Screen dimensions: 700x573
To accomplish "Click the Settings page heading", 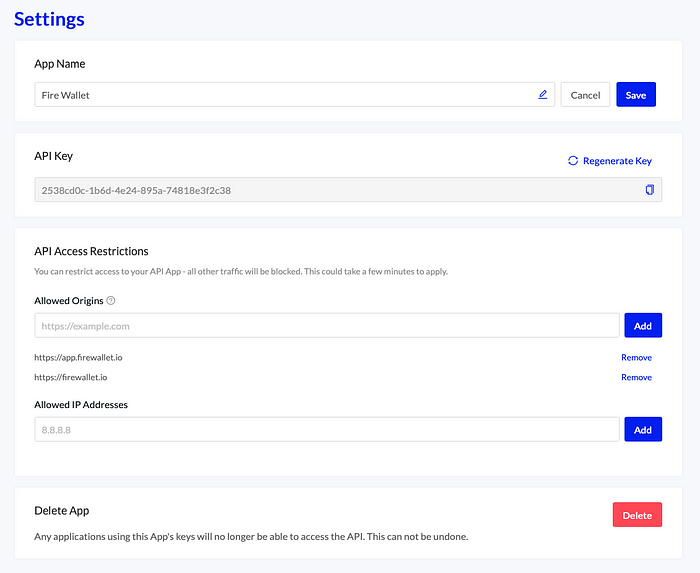I will 49,19.
